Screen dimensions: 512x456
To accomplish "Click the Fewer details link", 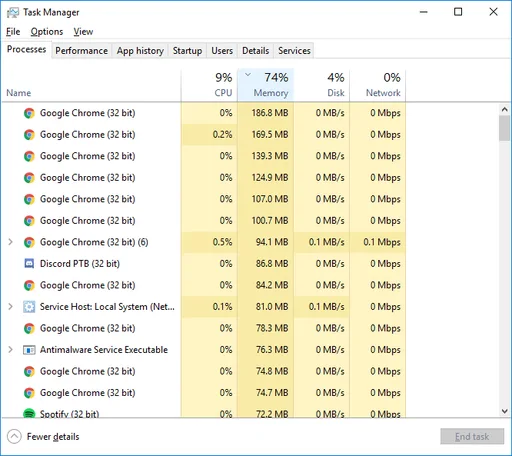I will point(53,437).
